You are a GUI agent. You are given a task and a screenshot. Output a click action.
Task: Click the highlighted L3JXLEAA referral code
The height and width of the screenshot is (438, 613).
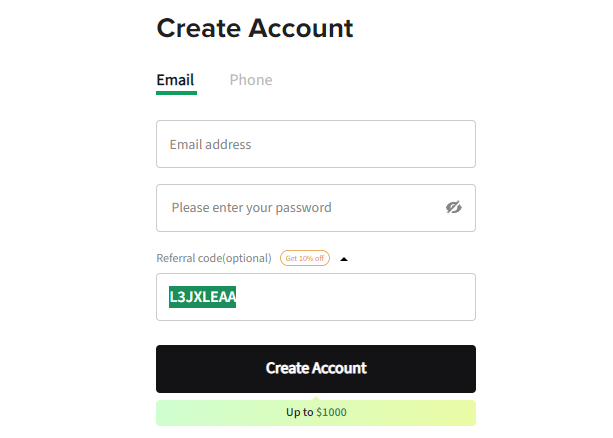[x=203, y=297]
